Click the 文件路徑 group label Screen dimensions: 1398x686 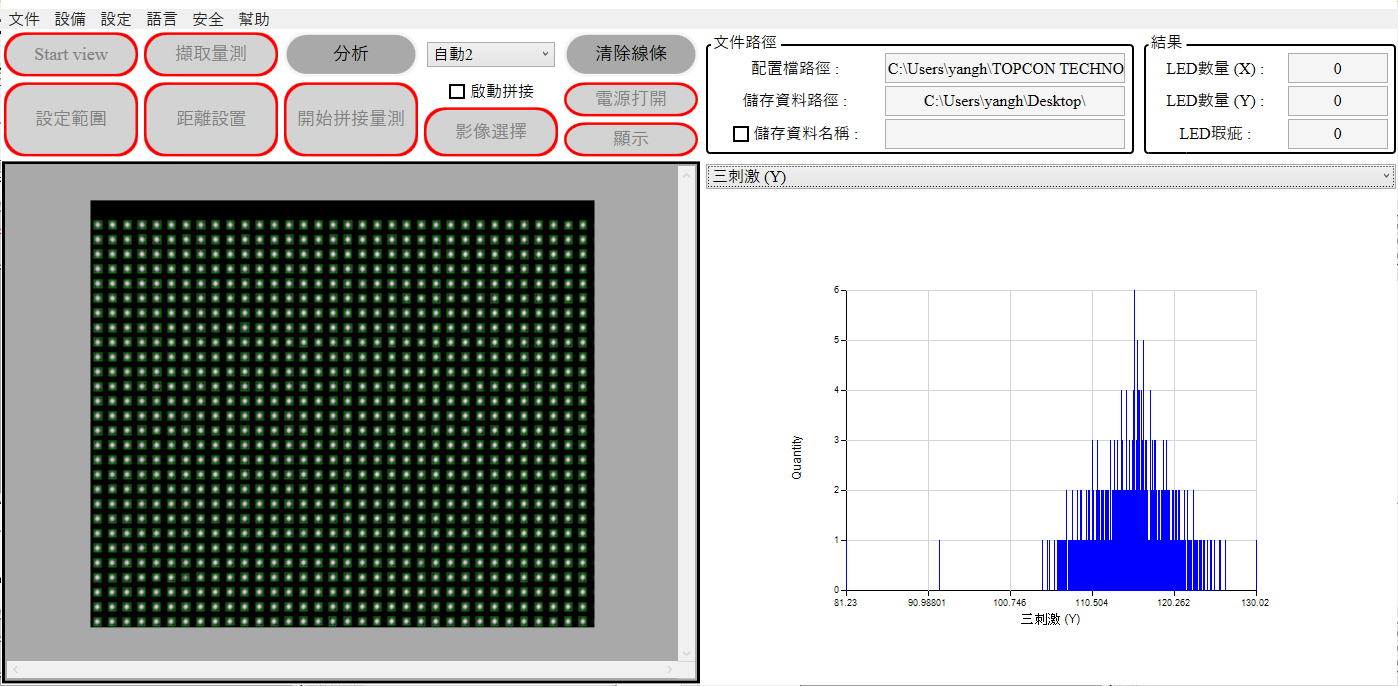pyautogui.click(x=745, y=43)
